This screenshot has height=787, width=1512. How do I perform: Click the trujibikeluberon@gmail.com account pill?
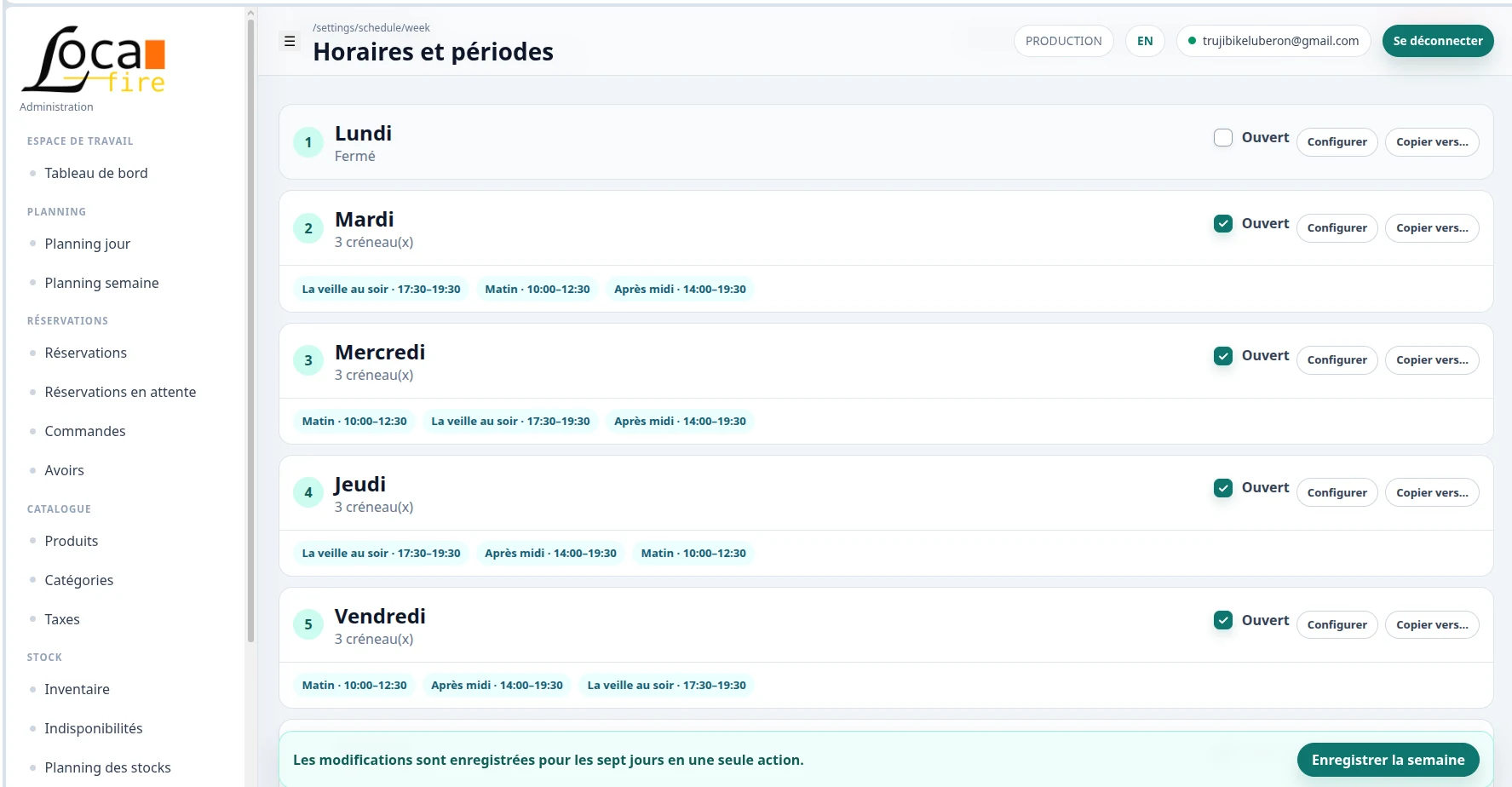coord(1273,41)
